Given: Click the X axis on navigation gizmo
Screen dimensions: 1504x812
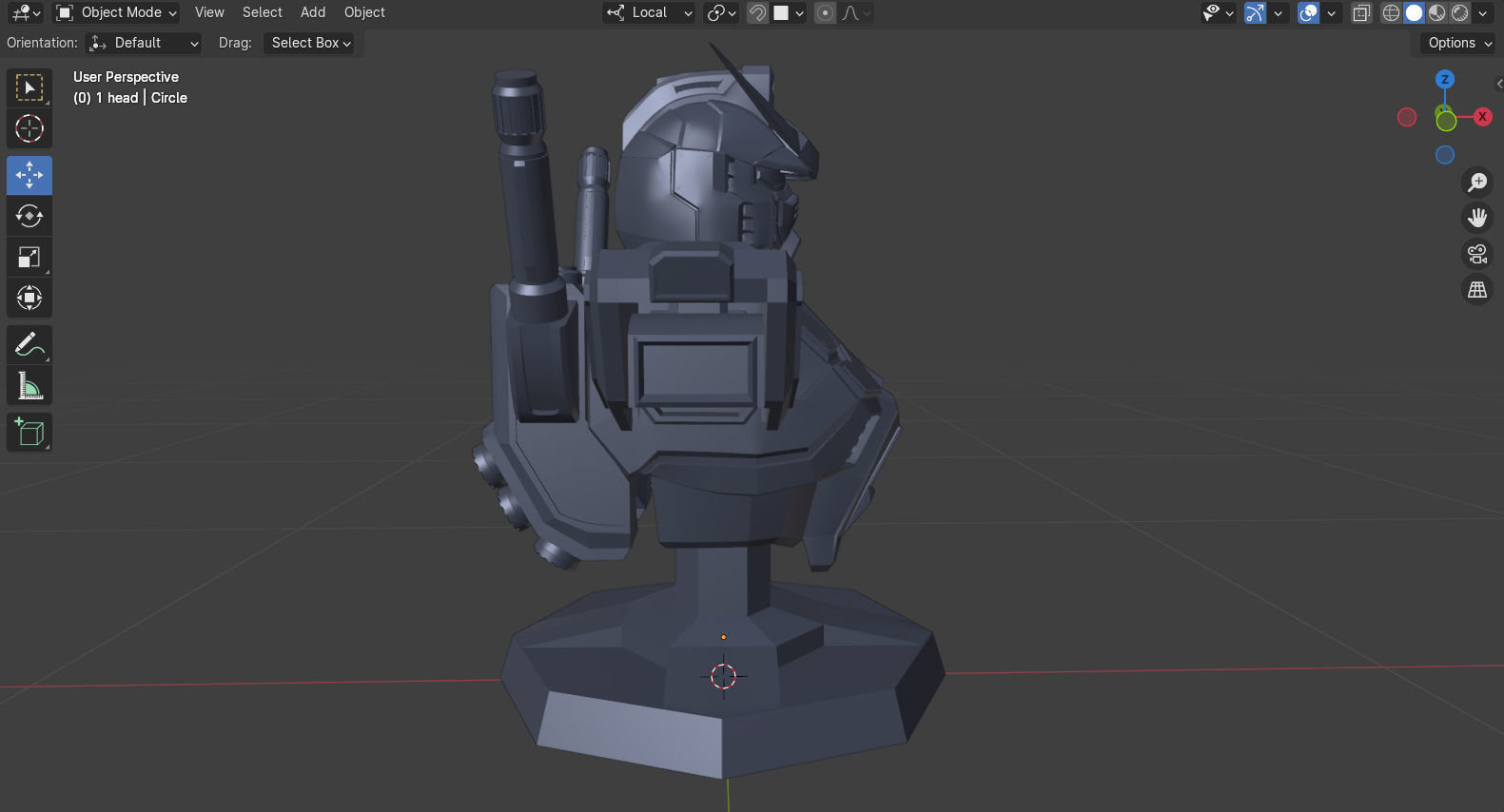Looking at the screenshot, I should (1482, 116).
